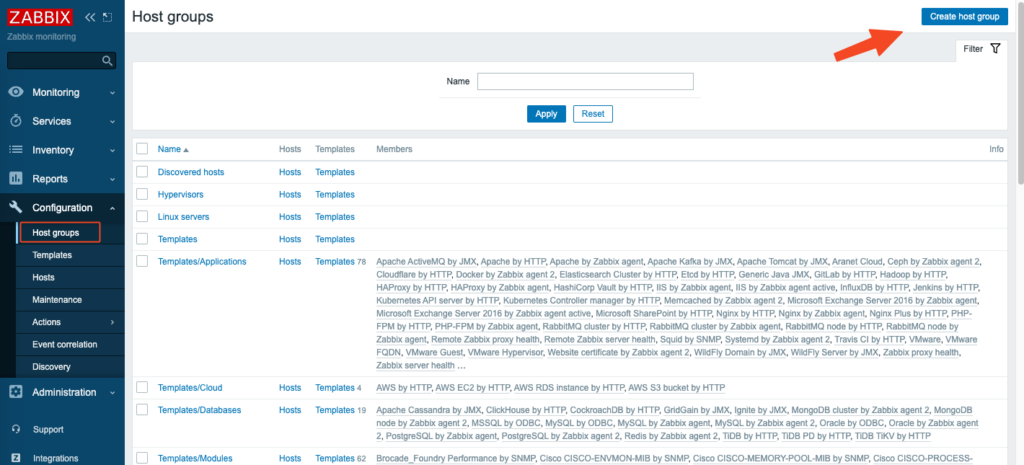Open the Discovery menu item

pos(51,366)
